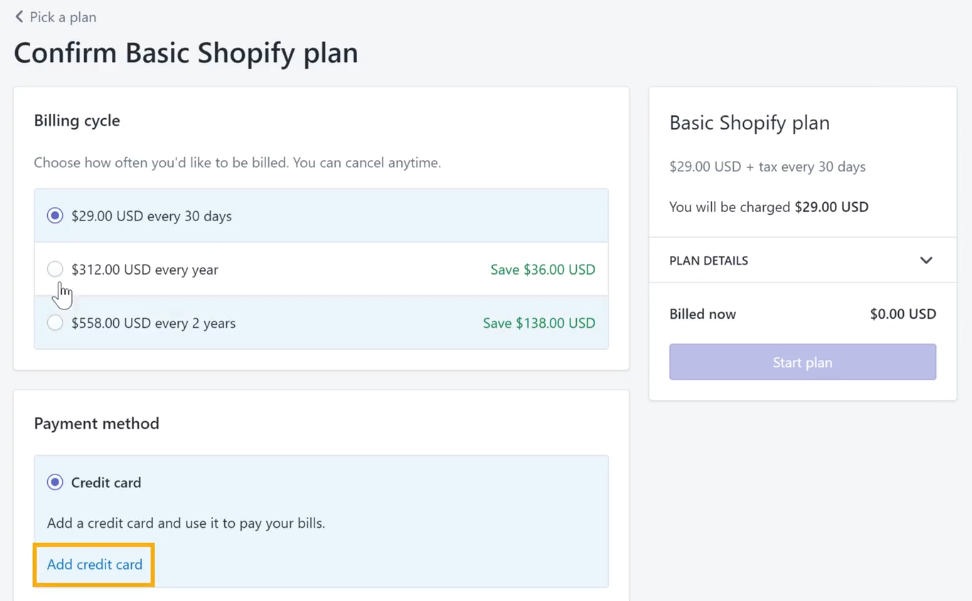Choose the $312.00 USD every year radio button
Viewport: 972px width, 601px height.
click(55, 269)
